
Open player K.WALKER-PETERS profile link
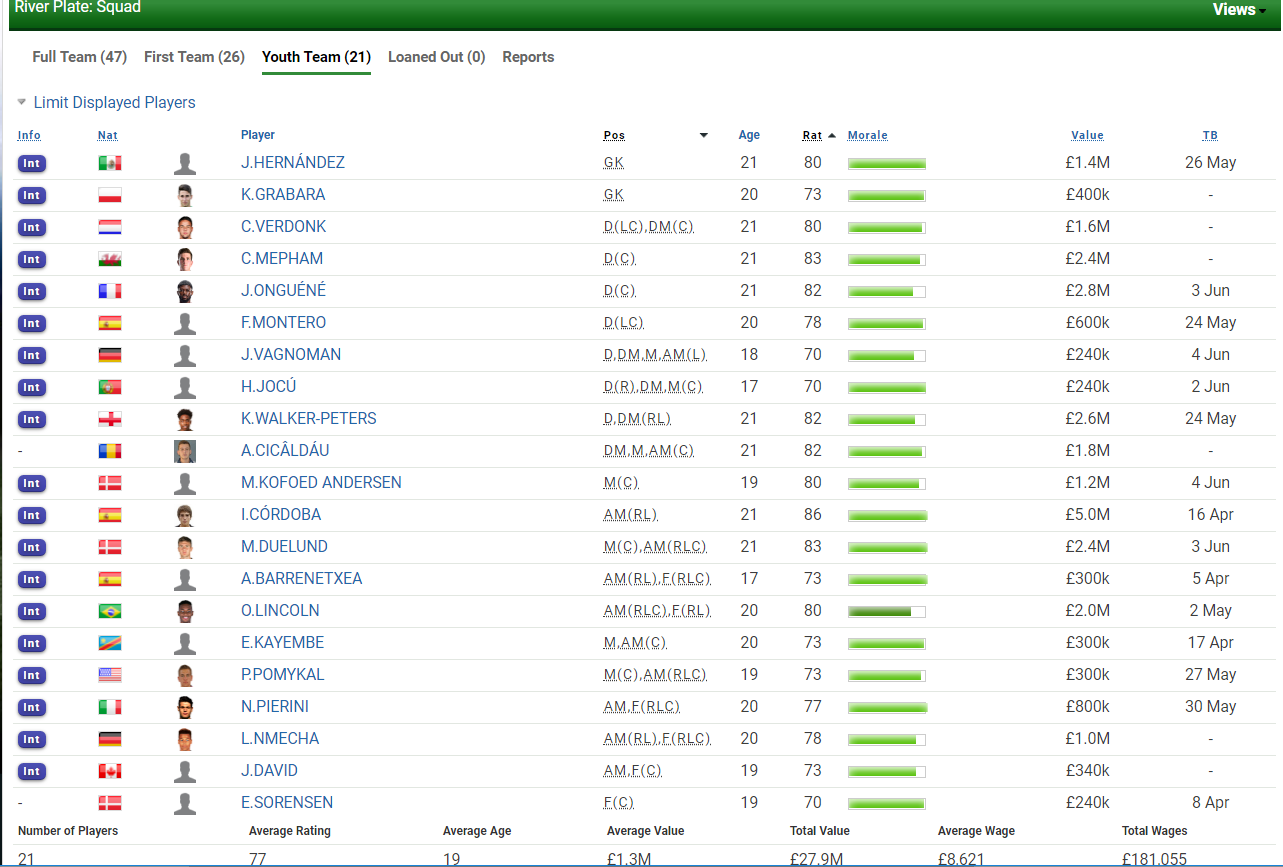pyautogui.click(x=309, y=419)
